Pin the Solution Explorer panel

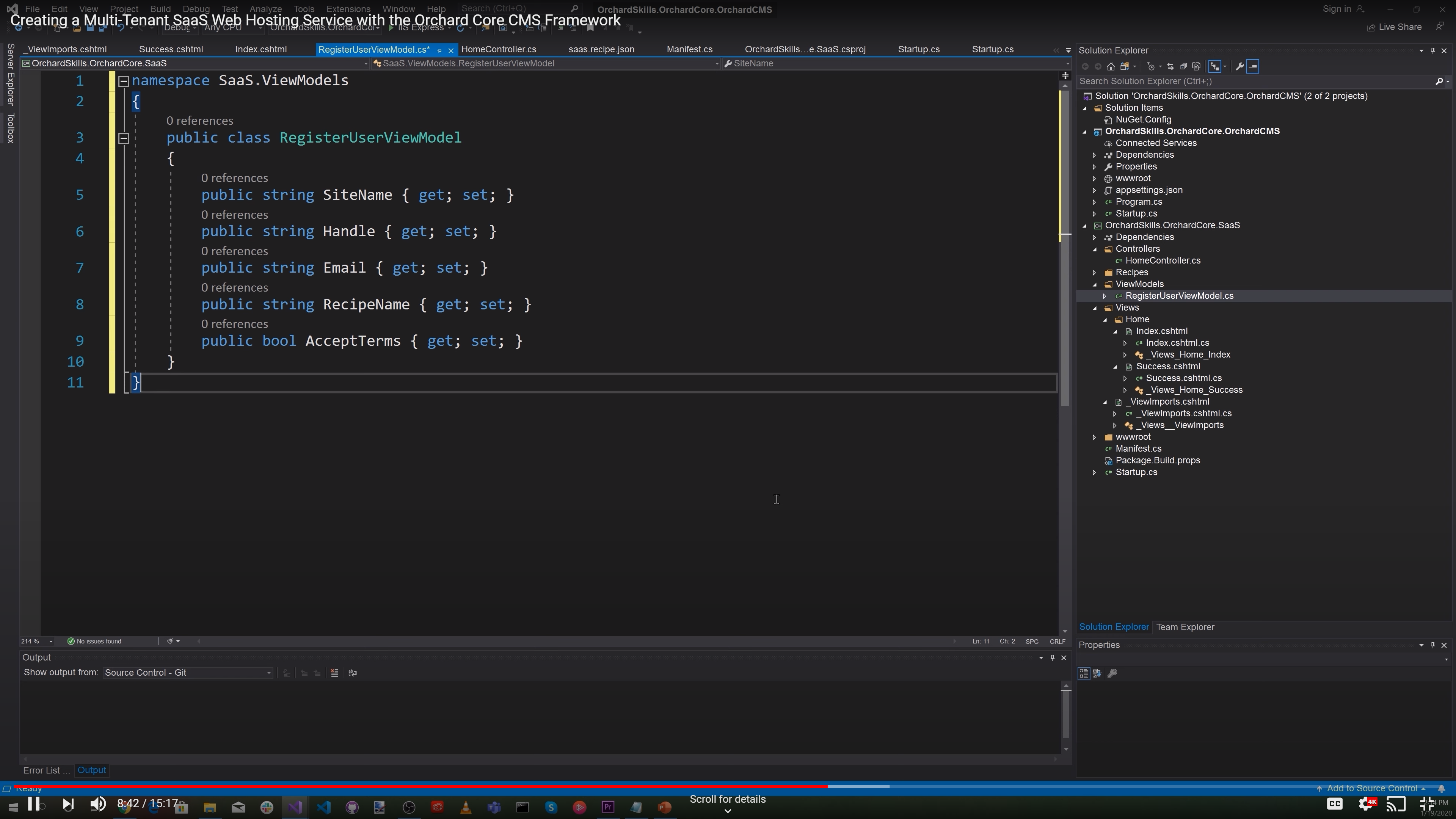point(1433,50)
